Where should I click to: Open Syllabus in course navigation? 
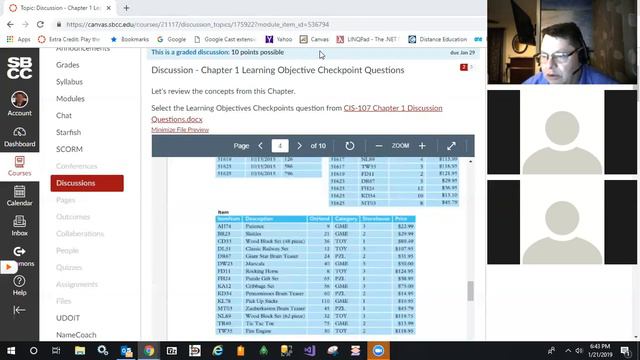pos(69,82)
